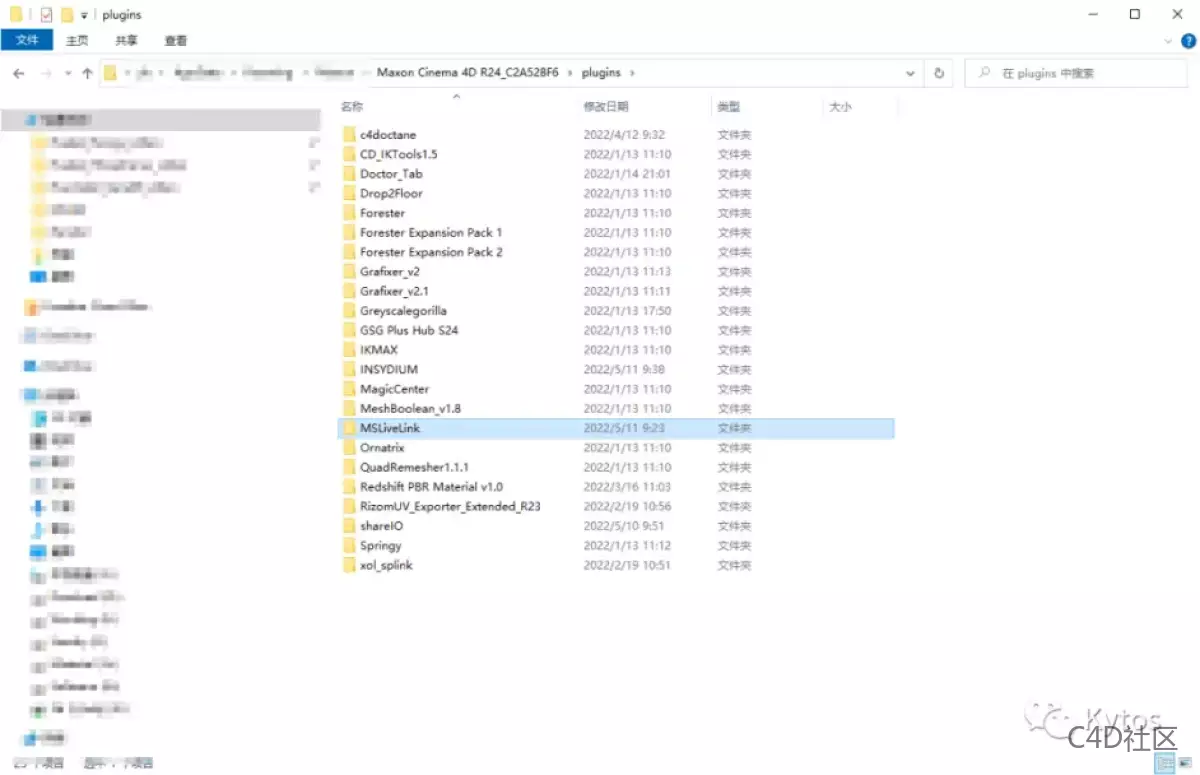Screen dimensions: 1200x775
Task: Expand the chevron after plugins in path
Action: 633,73
